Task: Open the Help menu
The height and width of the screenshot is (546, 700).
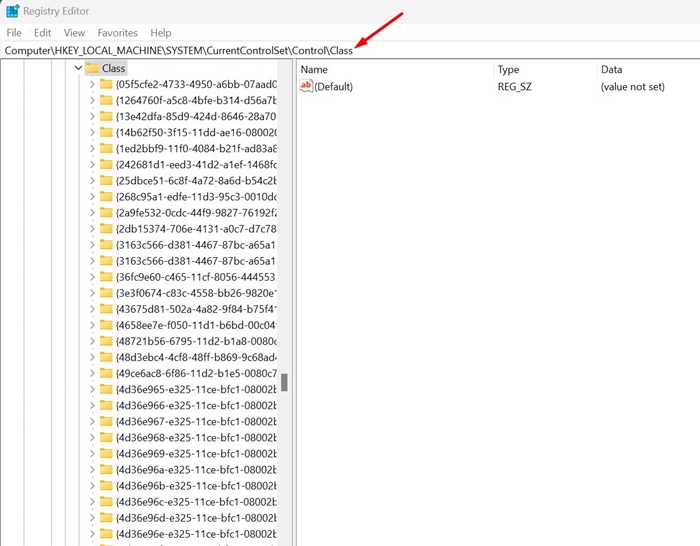Action: [161, 33]
